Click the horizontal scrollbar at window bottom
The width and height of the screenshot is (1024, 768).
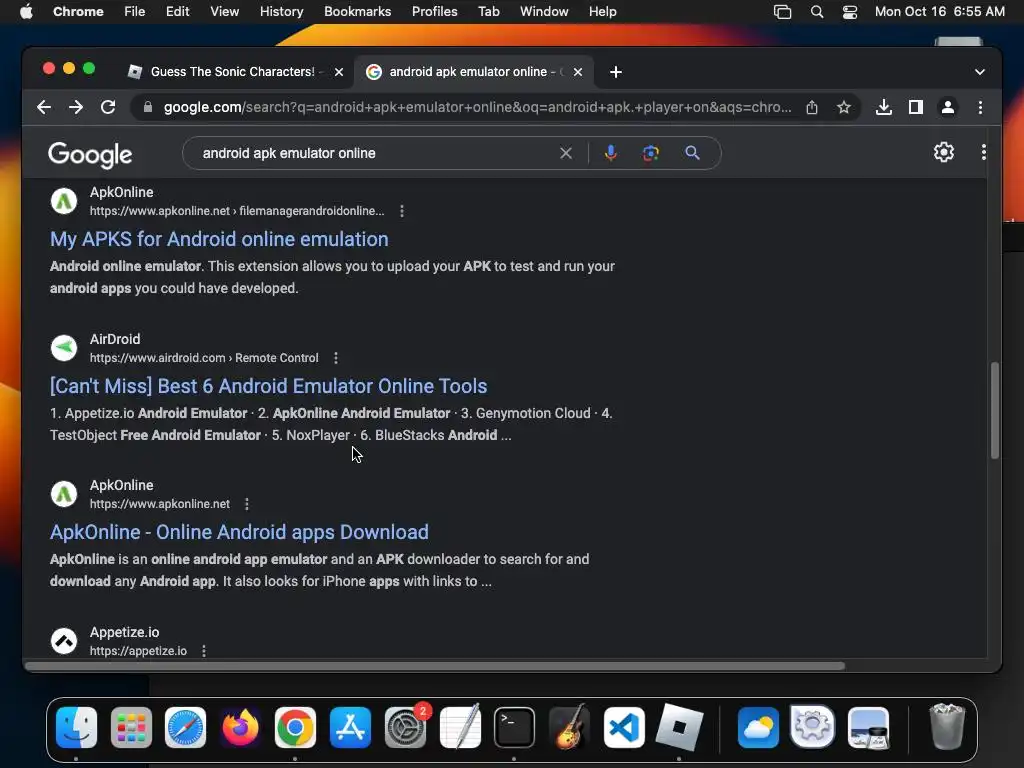(x=435, y=666)
